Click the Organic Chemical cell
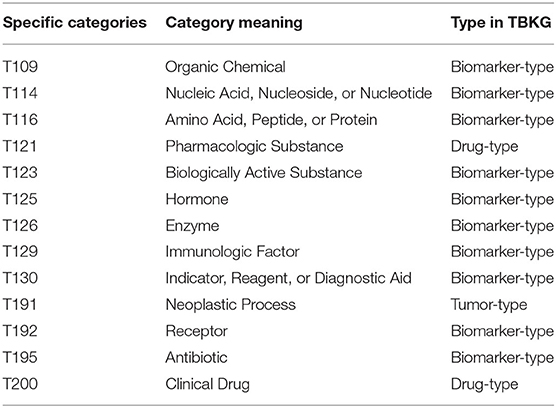This screenshot has width=556, height=408. point(226,67)
